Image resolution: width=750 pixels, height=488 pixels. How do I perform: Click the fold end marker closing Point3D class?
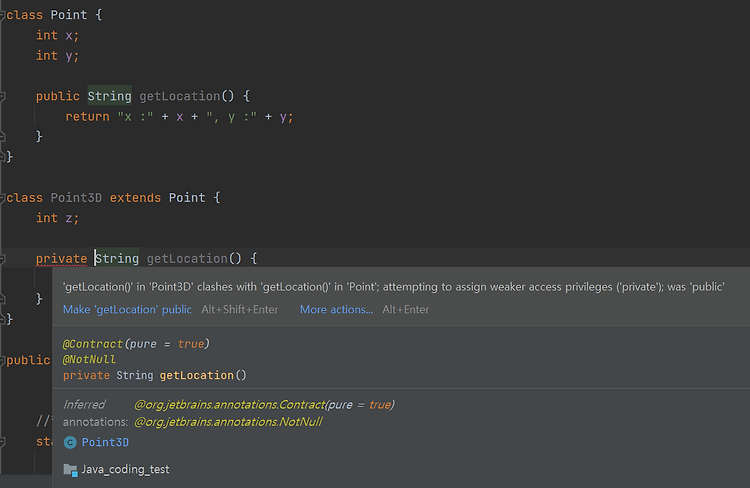click(2, 319)
